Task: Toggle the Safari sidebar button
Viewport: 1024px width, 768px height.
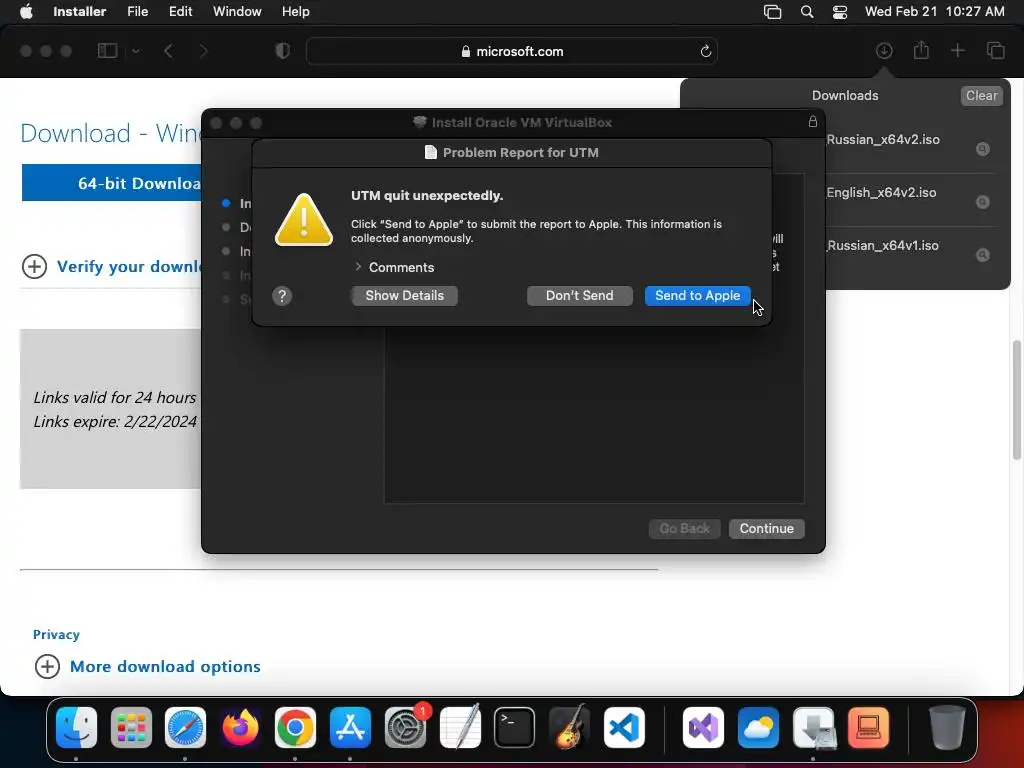Action: (107, 51)
